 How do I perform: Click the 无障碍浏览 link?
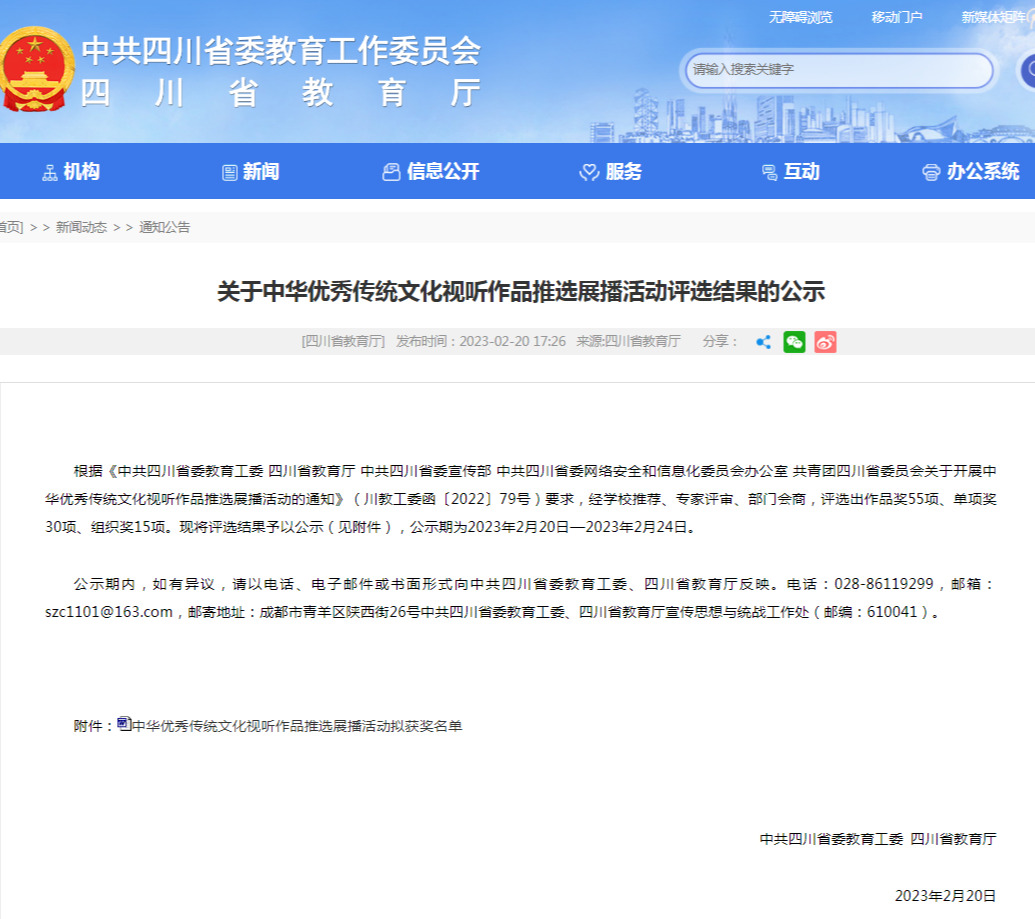coord(800,17)
